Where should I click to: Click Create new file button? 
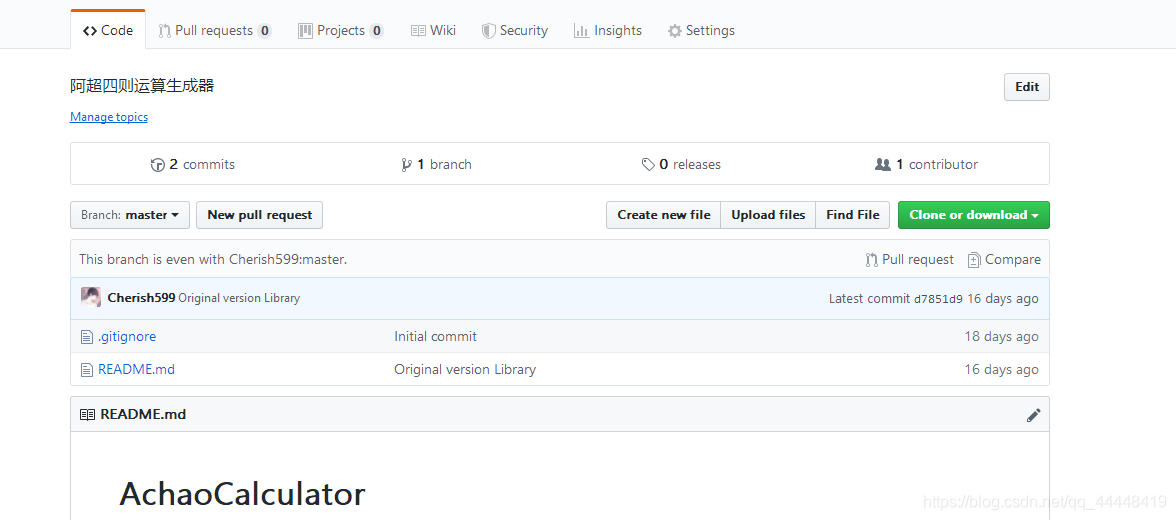point(664,215)
